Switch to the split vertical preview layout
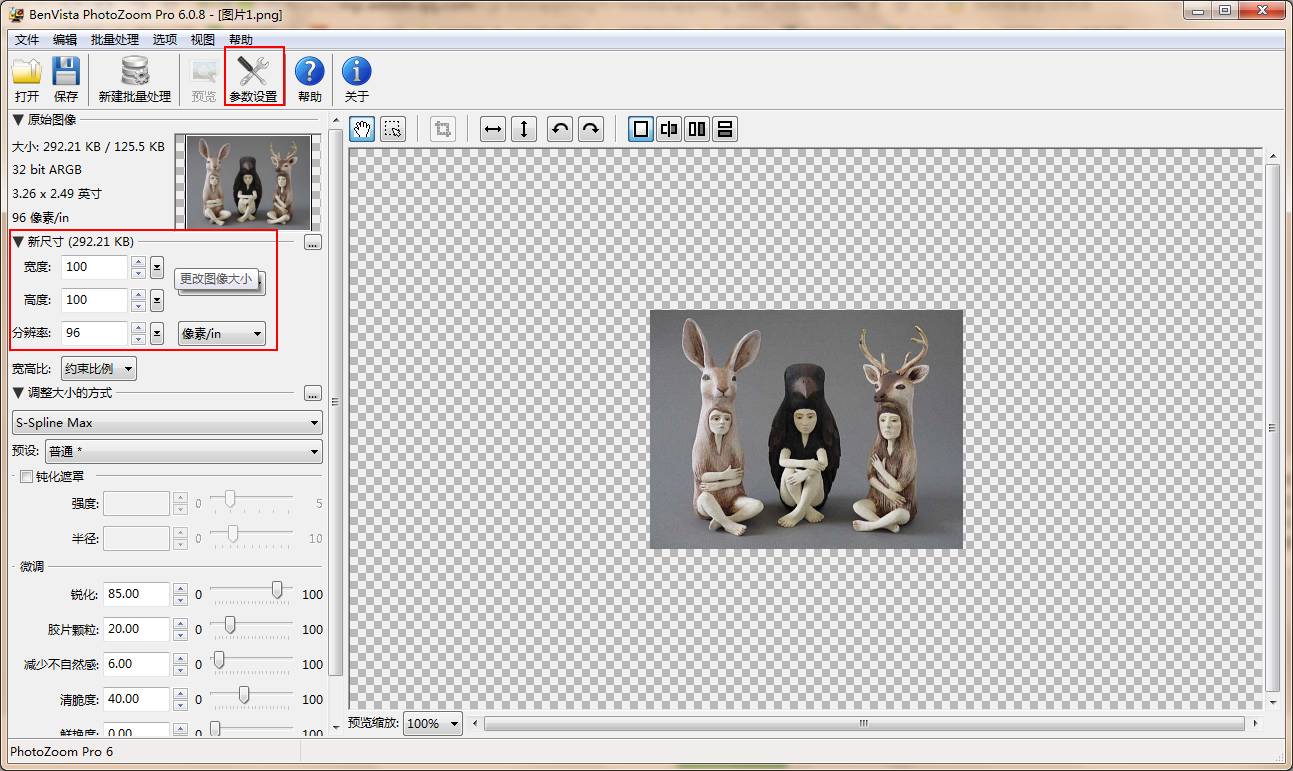Screen dimensions: 1293x771 coord(669,129)
